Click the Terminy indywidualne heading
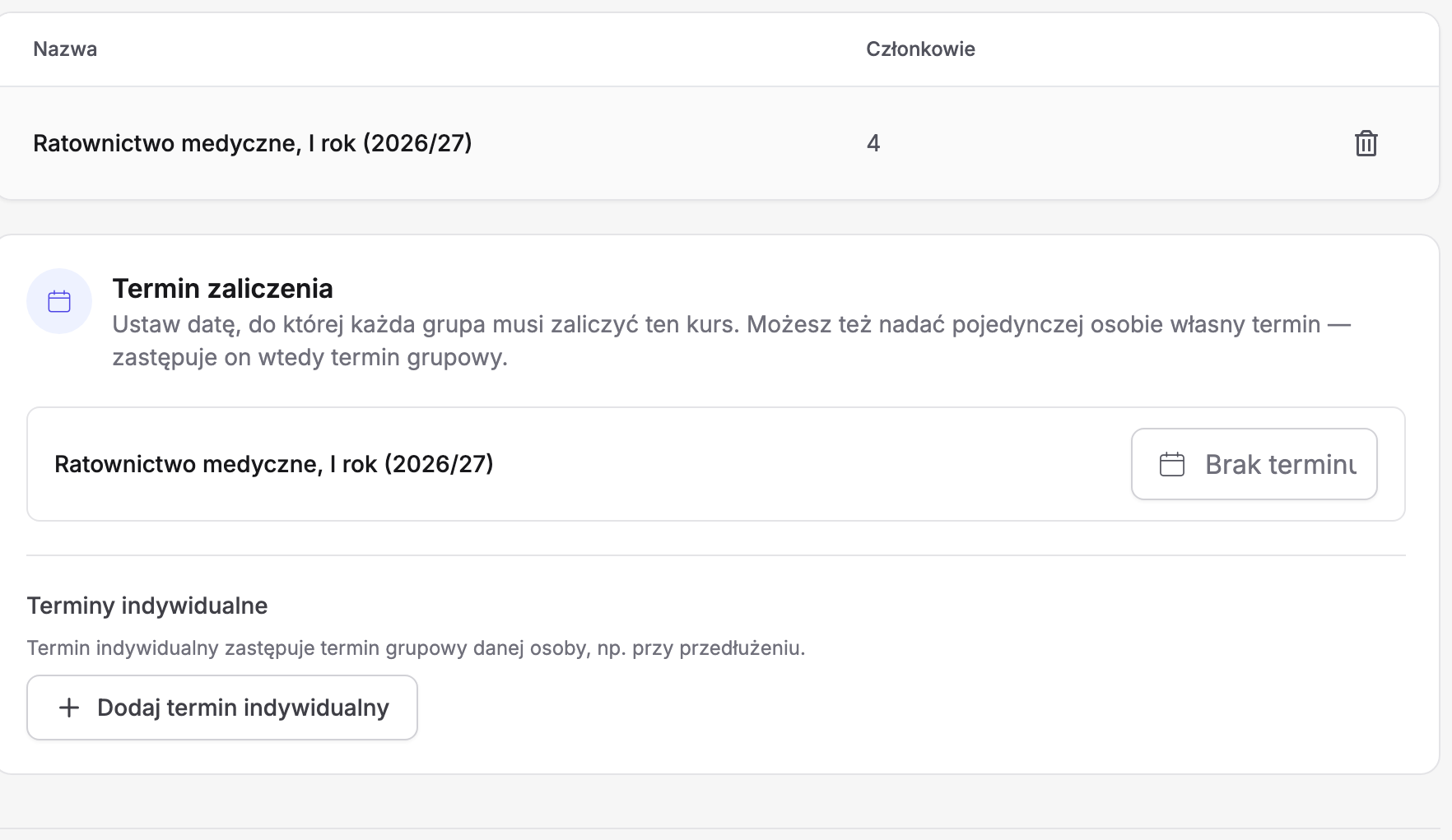 coord(147,606)
